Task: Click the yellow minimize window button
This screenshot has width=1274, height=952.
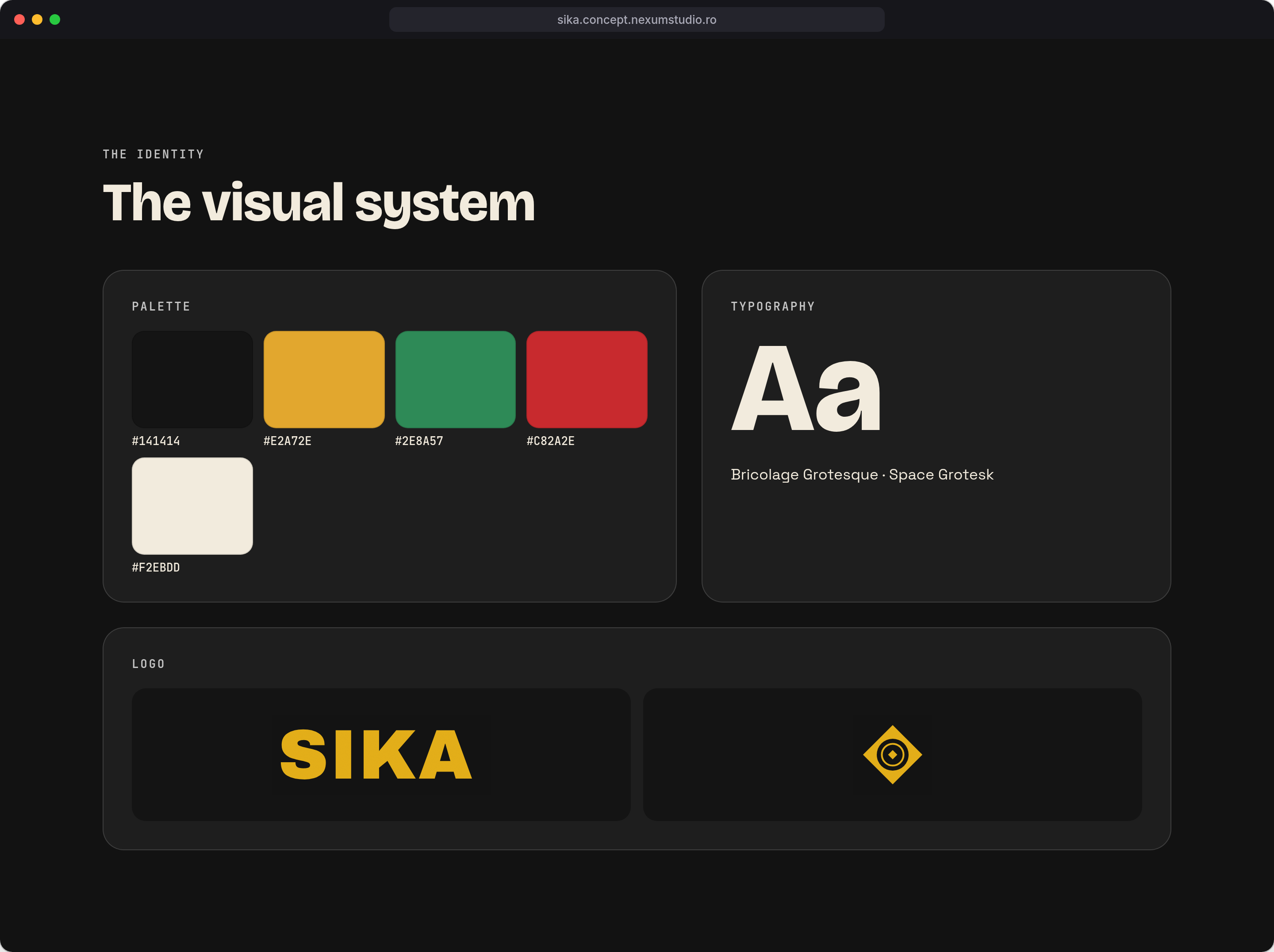Action: [37, 19]
